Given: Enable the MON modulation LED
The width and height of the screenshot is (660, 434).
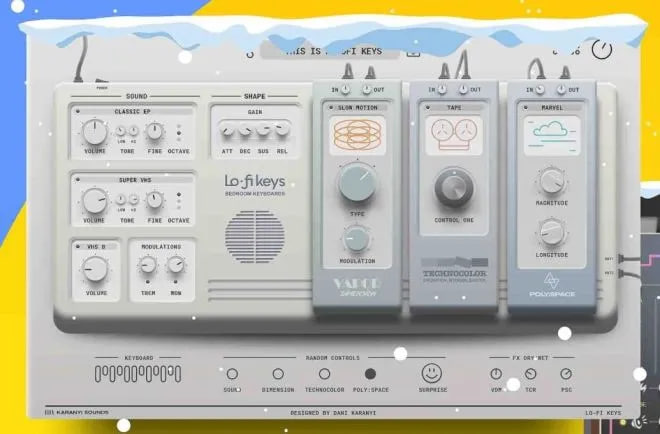Looking at the screenshot, I should [x=176, y=282].
